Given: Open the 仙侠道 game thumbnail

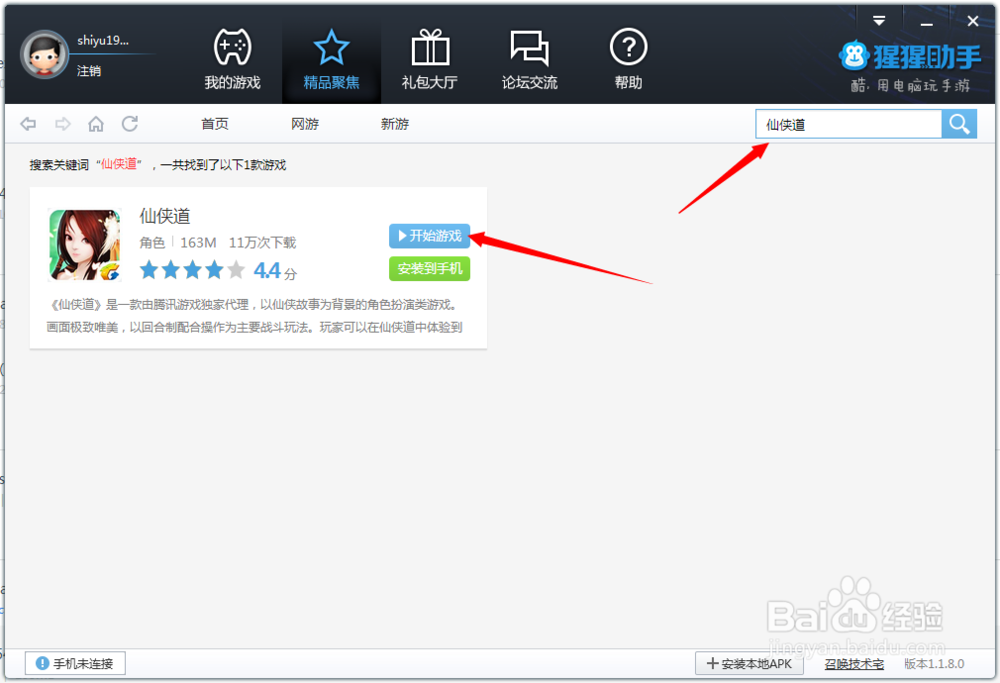Looking at the screenshot, I should pyautogui.click(x=85, y=245).
